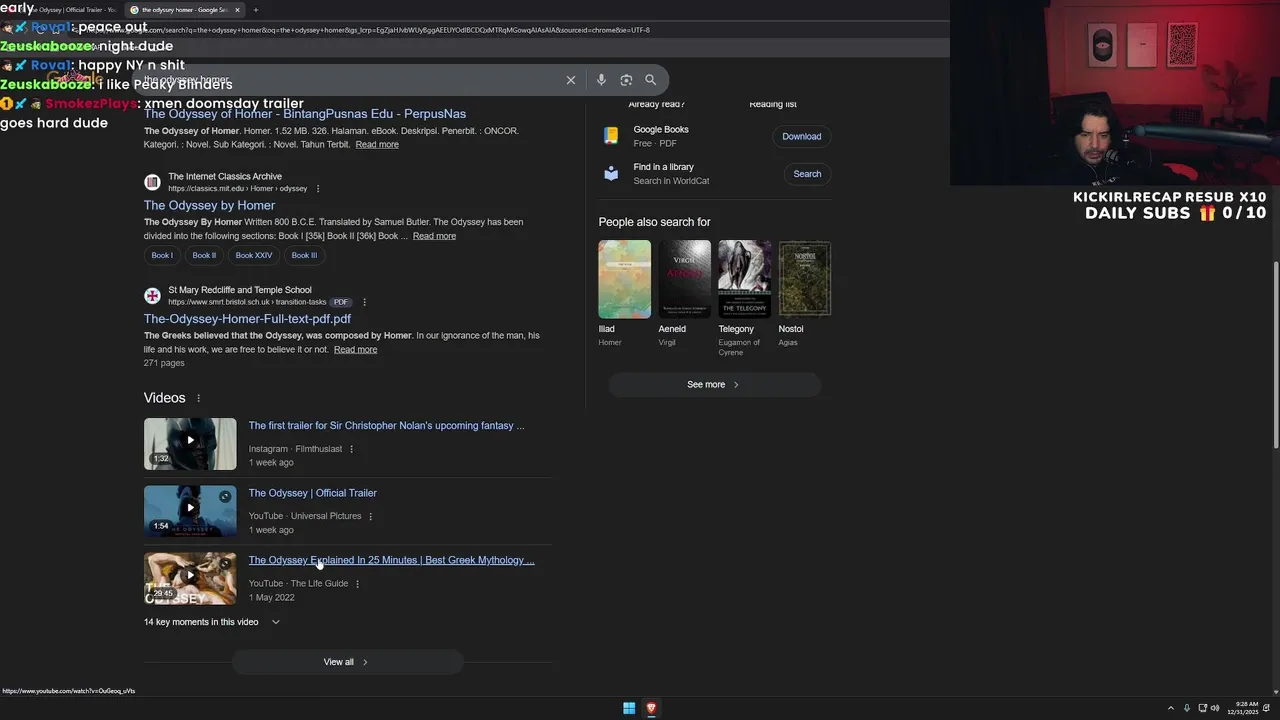Close the Google Search browser tab
1280x720 pixels.
point(237,10)
